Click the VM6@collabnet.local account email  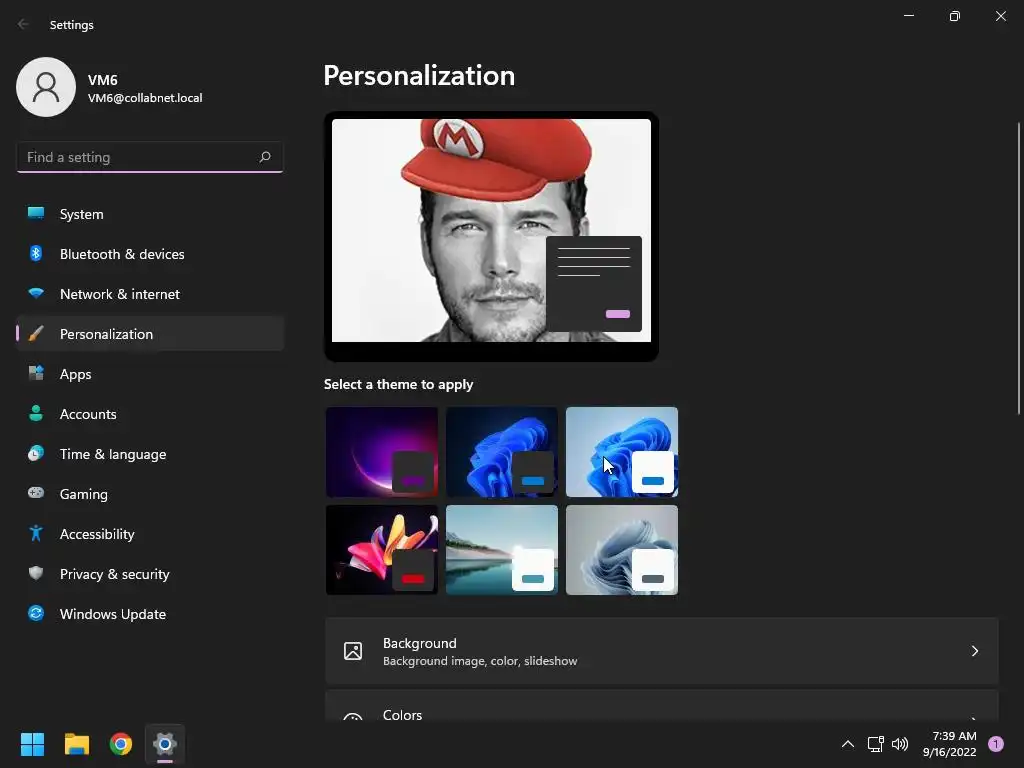click(145, 98)
